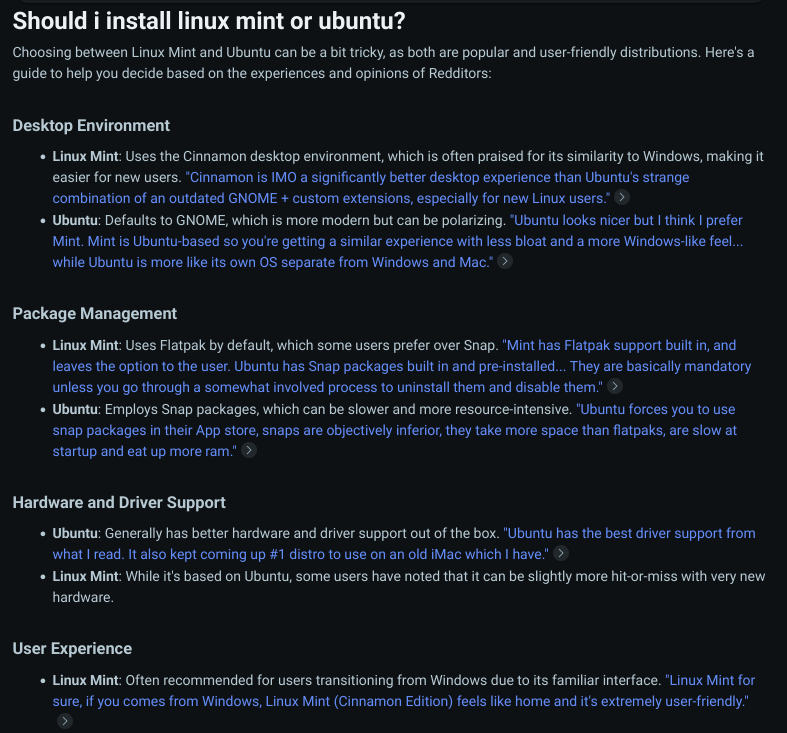Click bold "Linux Mint" label under Desktop Environment
The width and height of the screenshot is (787, 733).
click(86, 156)
